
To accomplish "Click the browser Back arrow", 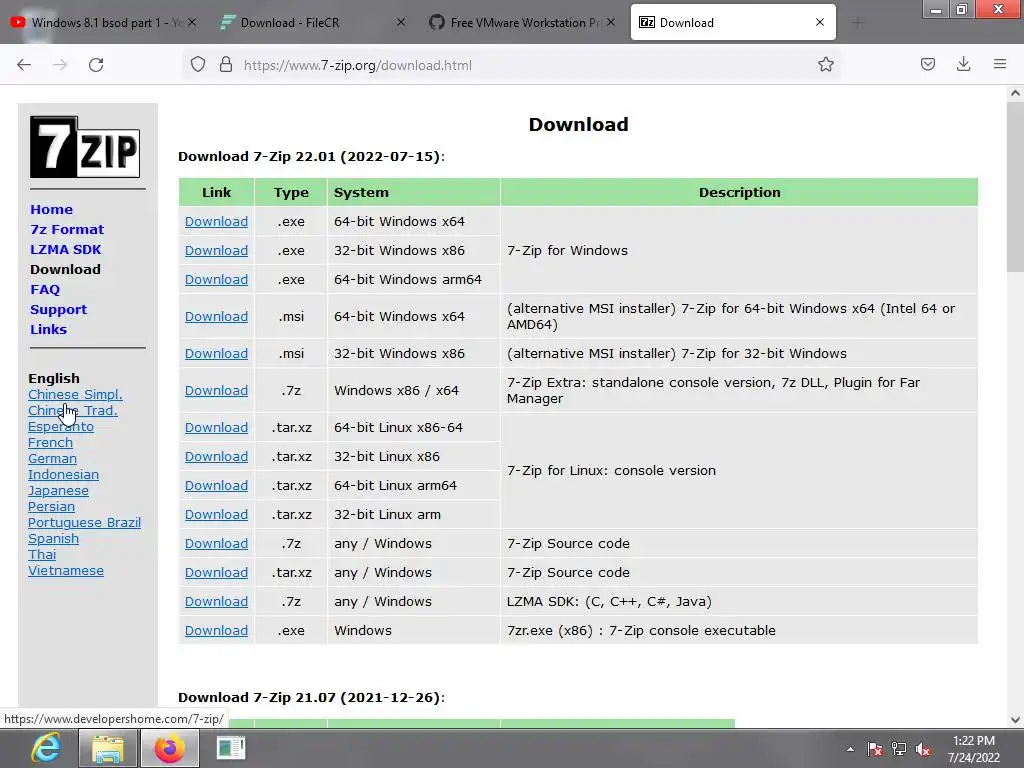I will (24, 65).
